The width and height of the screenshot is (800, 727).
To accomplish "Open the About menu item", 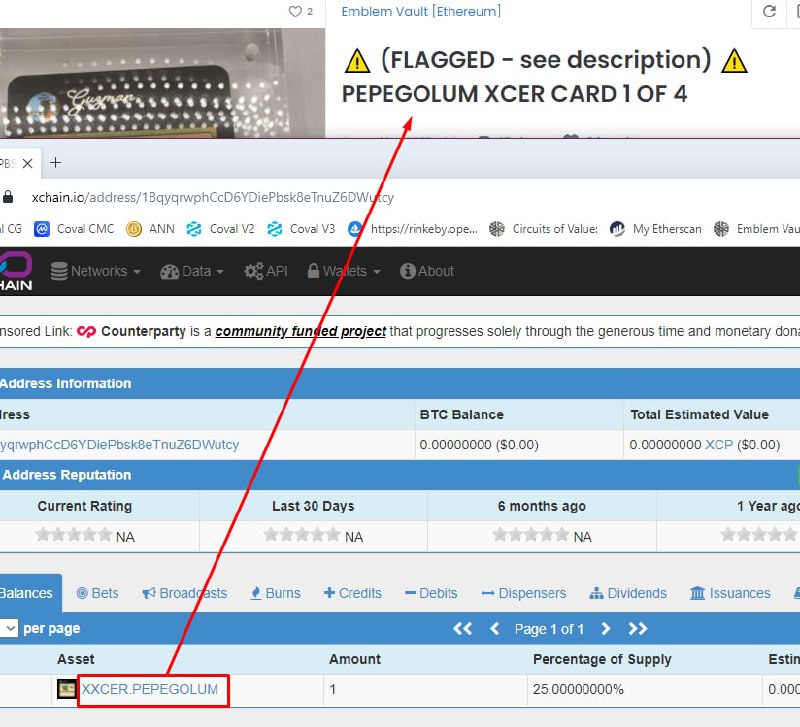I will tap(427, 271).
